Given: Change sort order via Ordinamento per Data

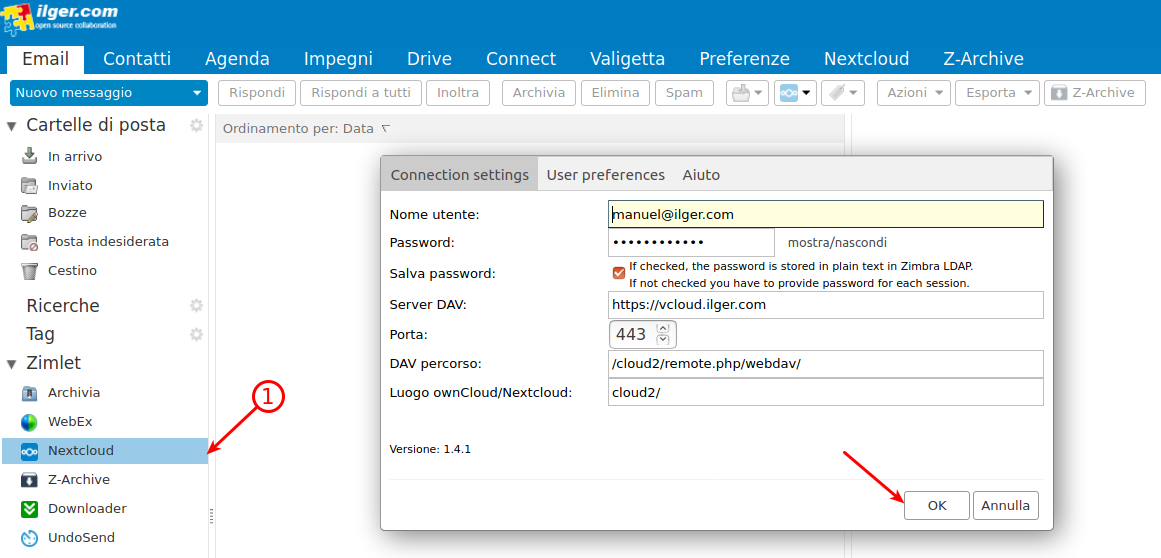Looking at the screenshot, I should [306, 129].
